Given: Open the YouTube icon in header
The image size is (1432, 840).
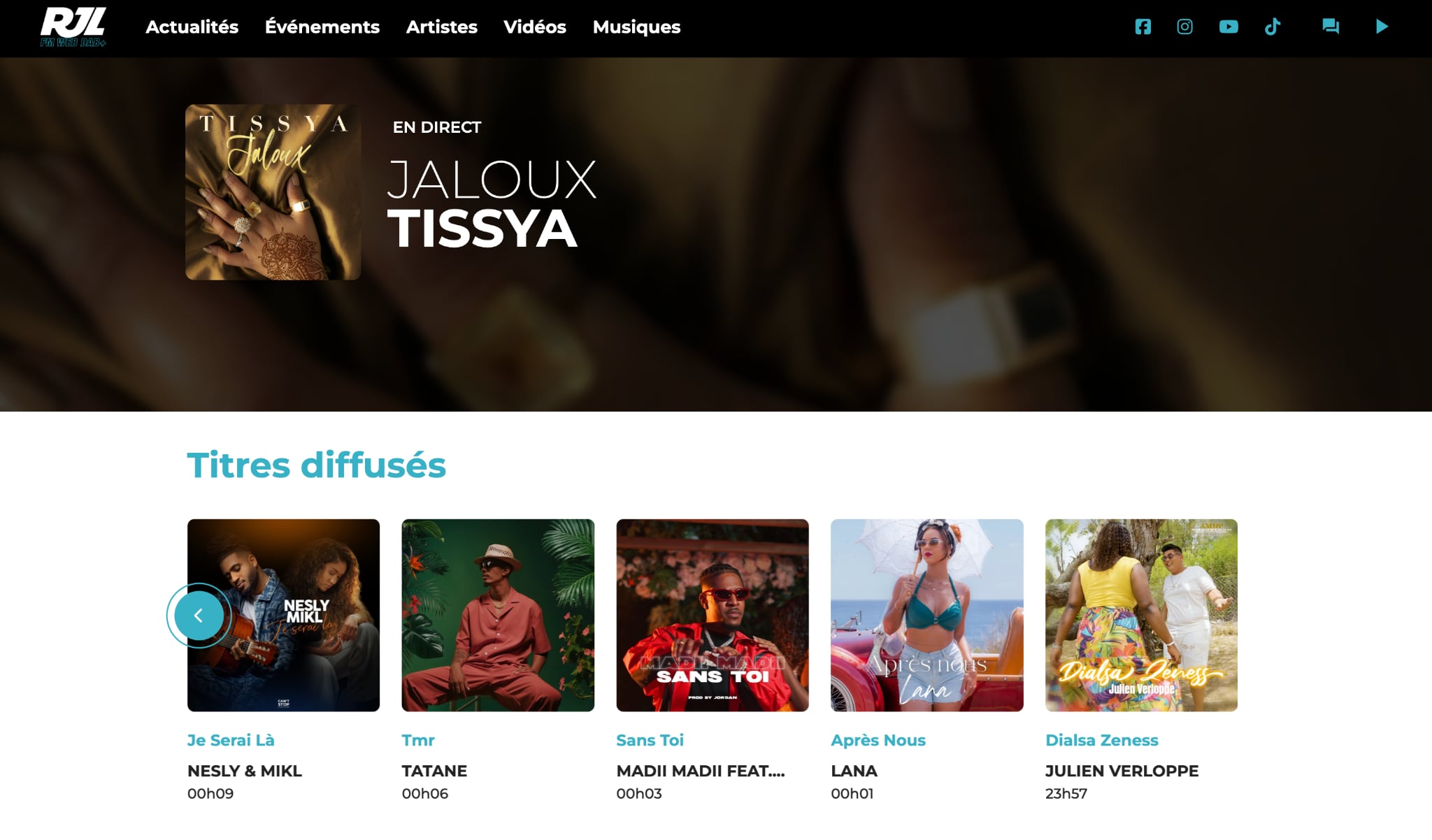Looking at the screenshot, I should click(x=1229, y=27).
